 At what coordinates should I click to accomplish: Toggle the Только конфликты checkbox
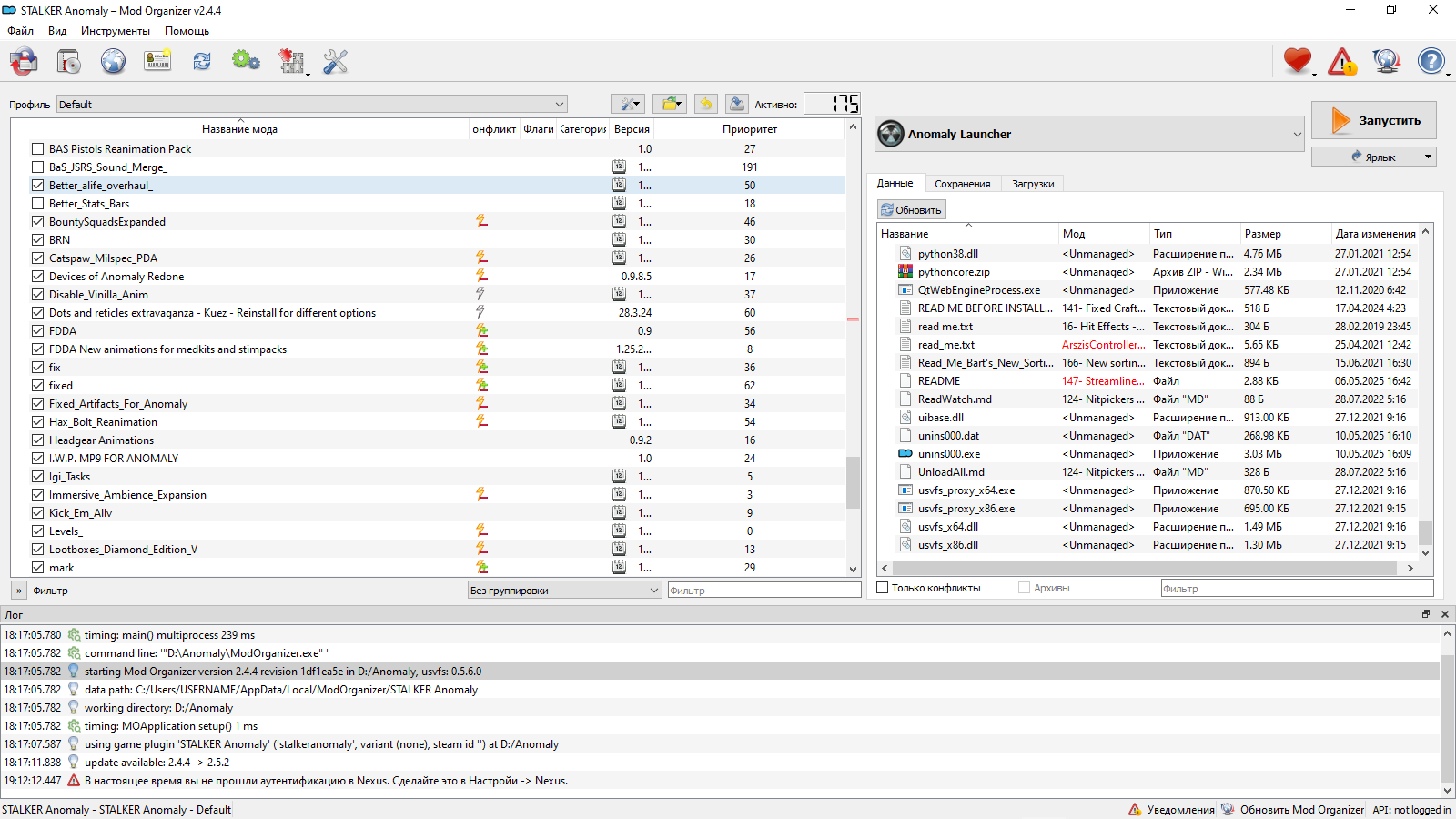click(882, 588)
